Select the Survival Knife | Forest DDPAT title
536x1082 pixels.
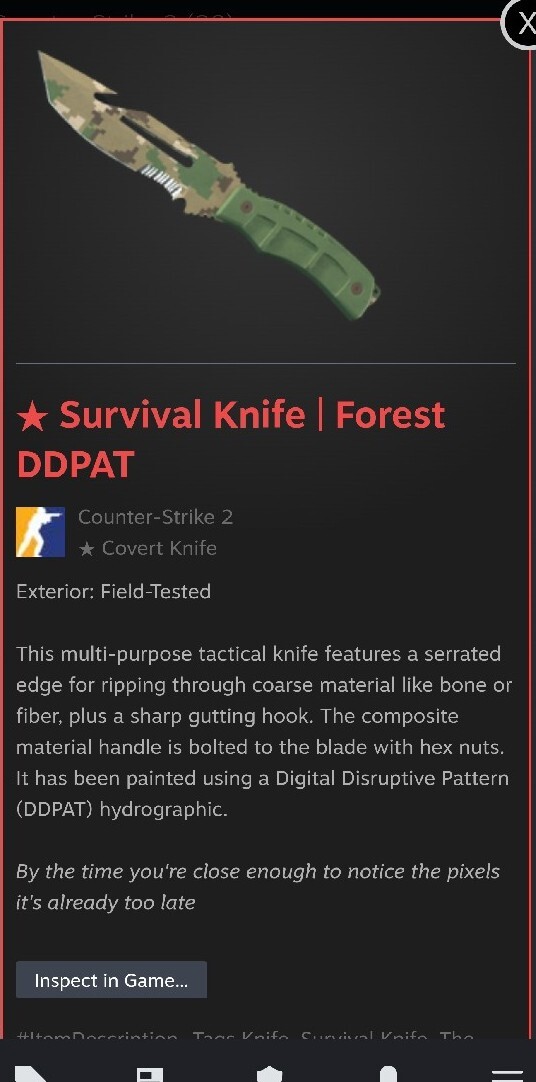231,440
